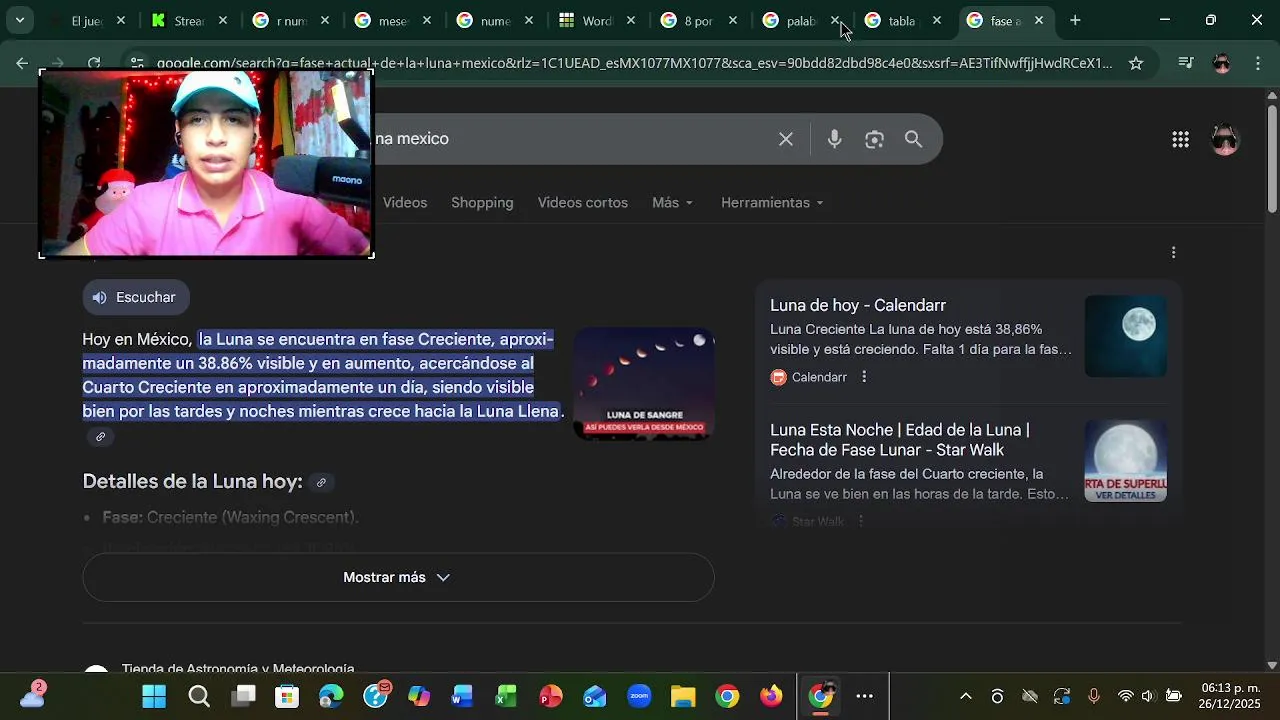Open the taskbar clock showing 06:13 p. m.
1280x720 pixels.
point(1230,696)
